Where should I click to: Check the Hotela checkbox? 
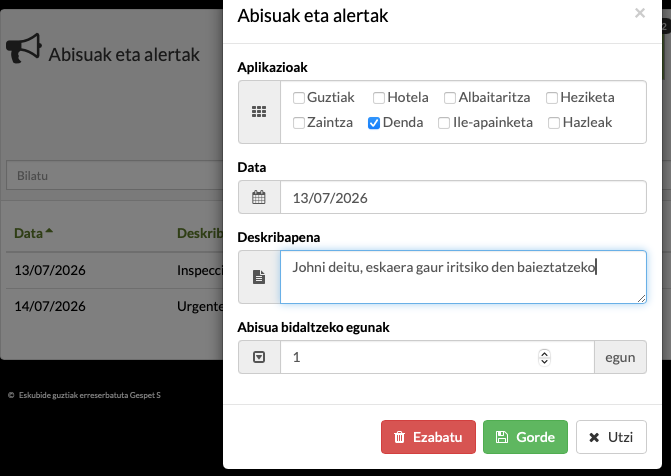[x=379, y=98]
